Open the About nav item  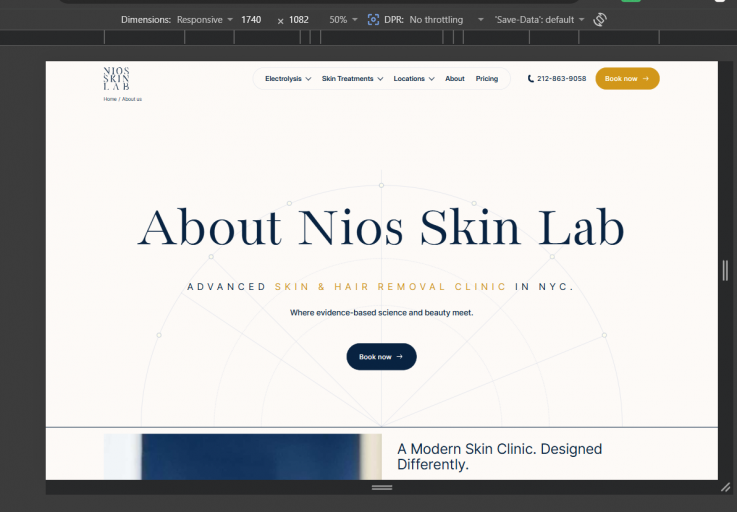[x=455, y=79]
